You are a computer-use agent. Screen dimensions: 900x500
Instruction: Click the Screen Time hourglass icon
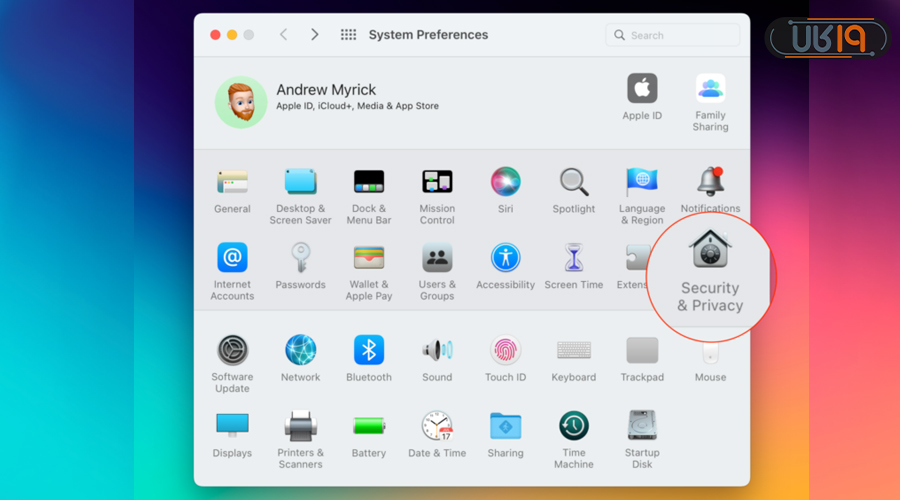[573, 258]
